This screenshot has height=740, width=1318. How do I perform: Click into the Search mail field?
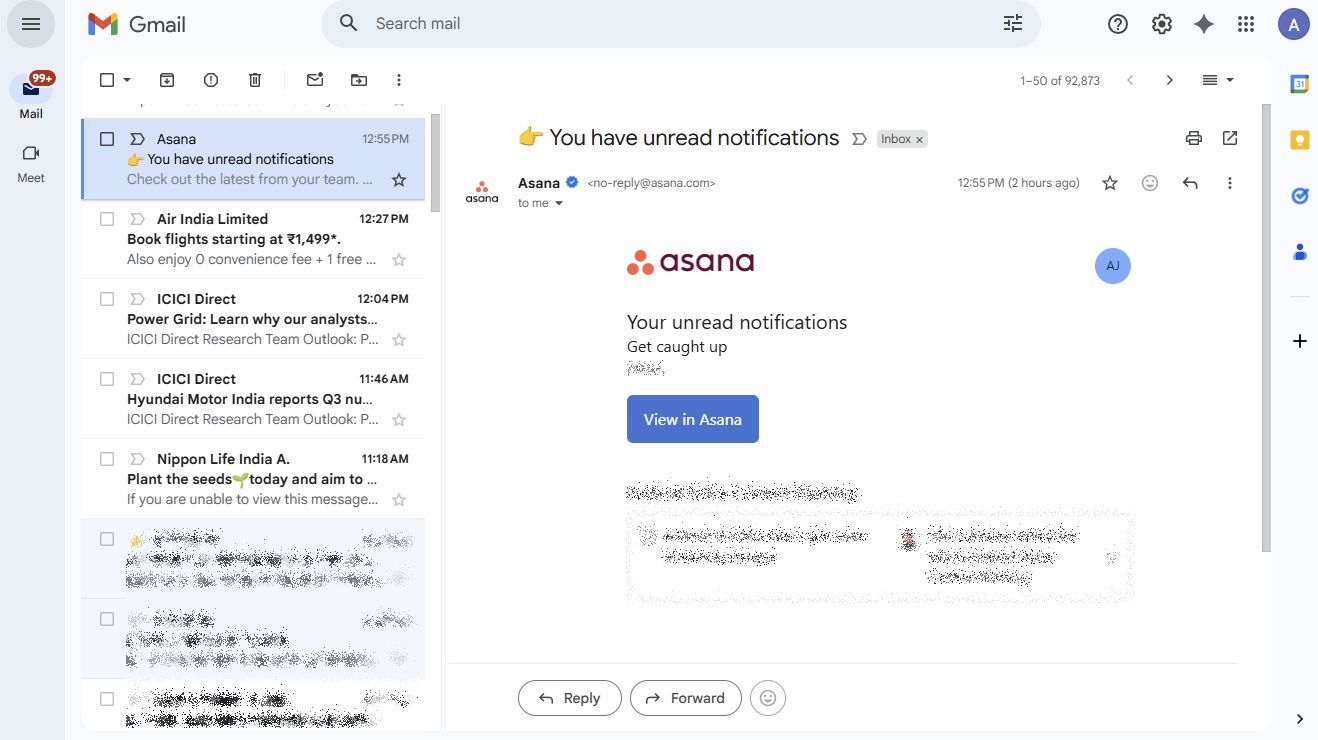[680, 24]
